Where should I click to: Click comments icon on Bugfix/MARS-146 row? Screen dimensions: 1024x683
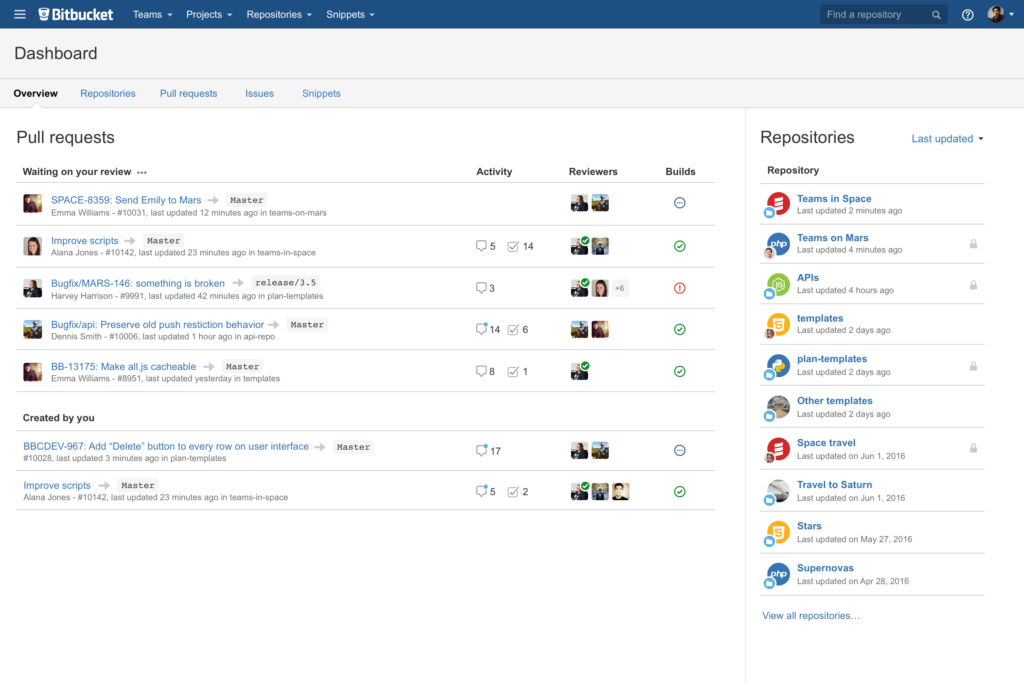point(481,288)
